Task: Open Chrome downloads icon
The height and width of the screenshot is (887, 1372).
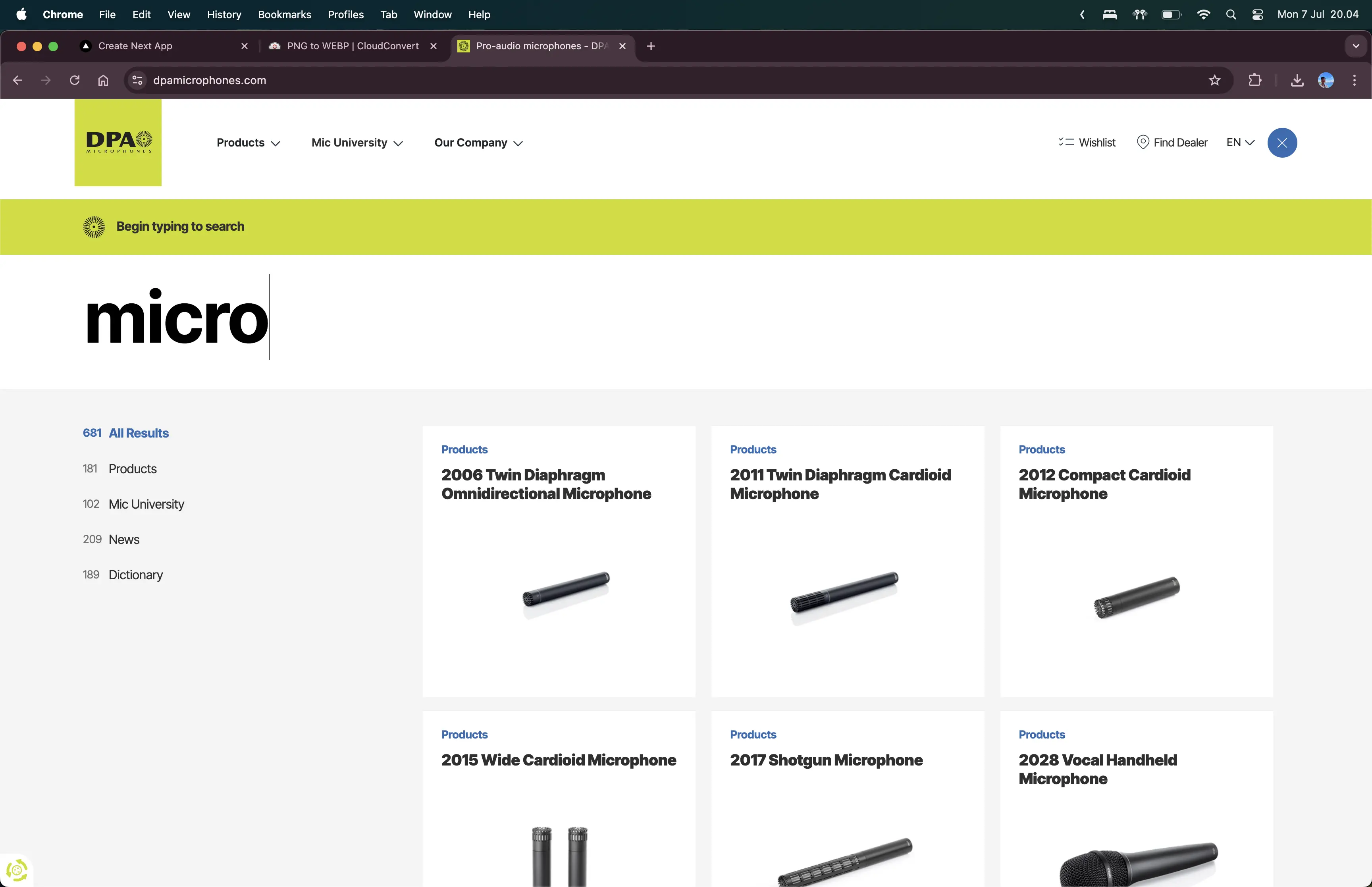Action: click(1297, 80)
